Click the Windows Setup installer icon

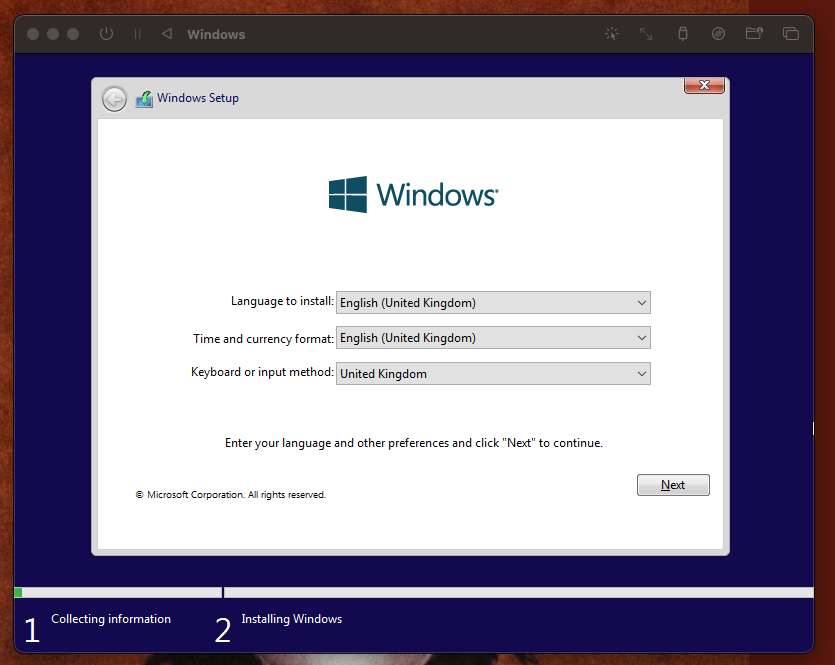pos(144,98)
